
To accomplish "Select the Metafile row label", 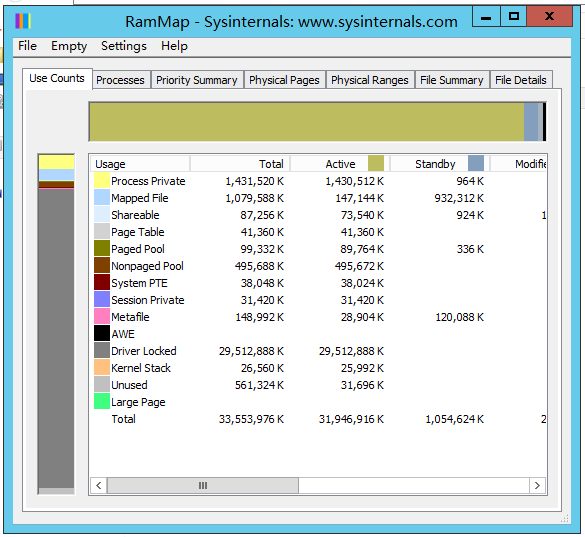I will (130, 317).
